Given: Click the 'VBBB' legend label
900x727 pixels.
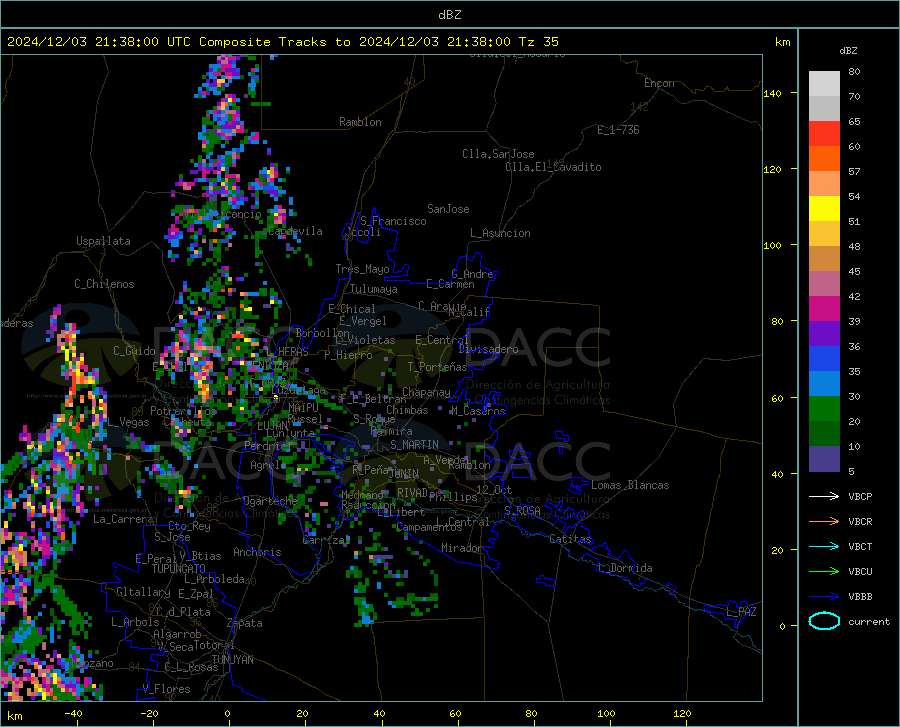Looking at the screenshot, I should click(x=860, y=597).
